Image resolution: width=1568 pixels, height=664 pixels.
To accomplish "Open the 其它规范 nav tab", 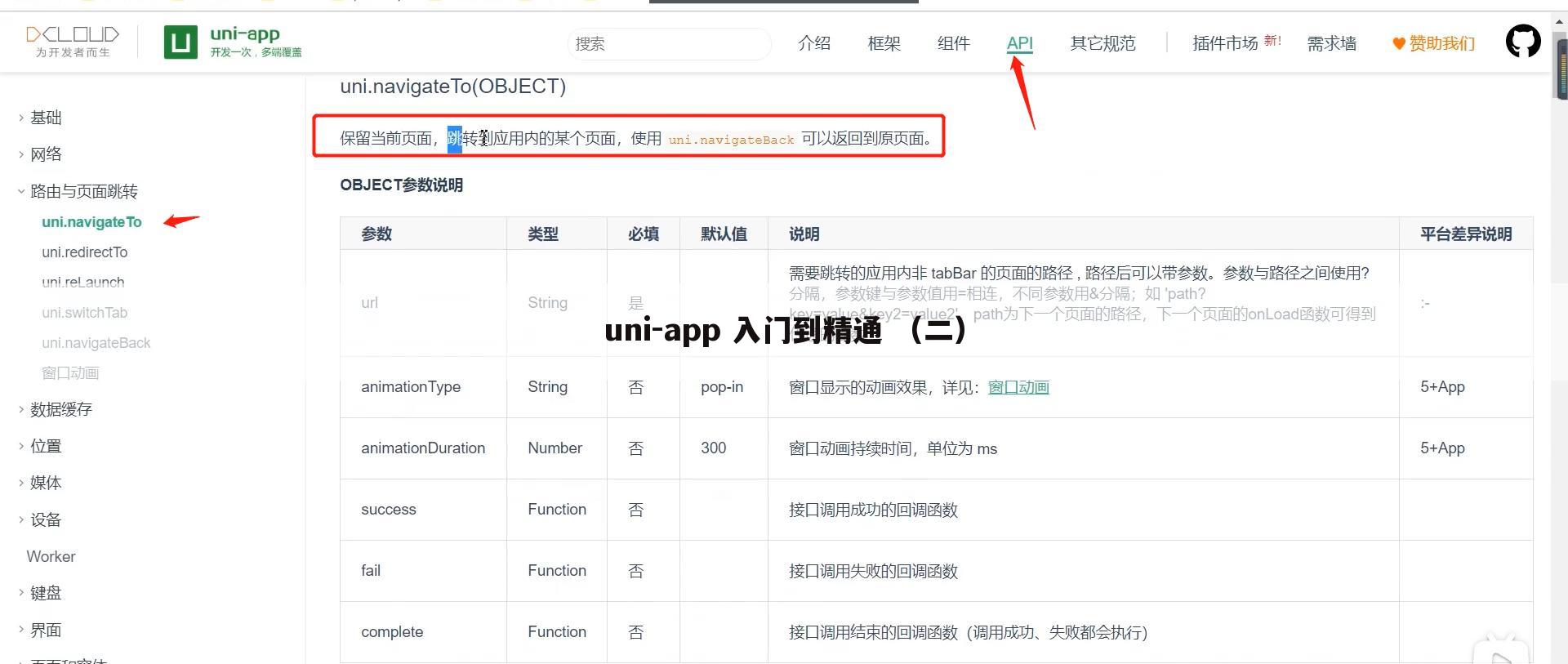I will click(x=1102, y=43).
